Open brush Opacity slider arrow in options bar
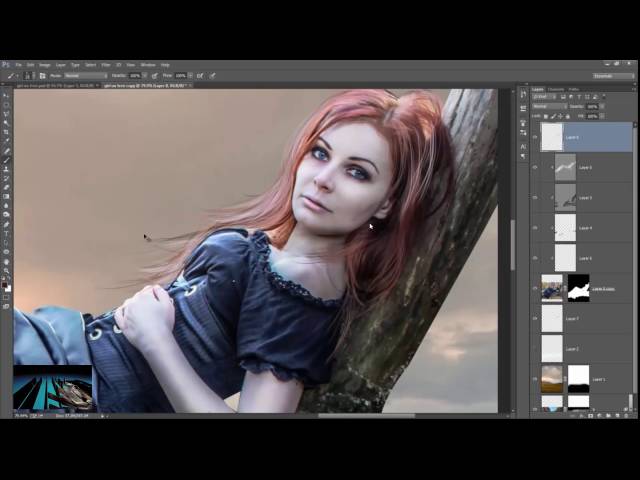 tap(145, 76)
